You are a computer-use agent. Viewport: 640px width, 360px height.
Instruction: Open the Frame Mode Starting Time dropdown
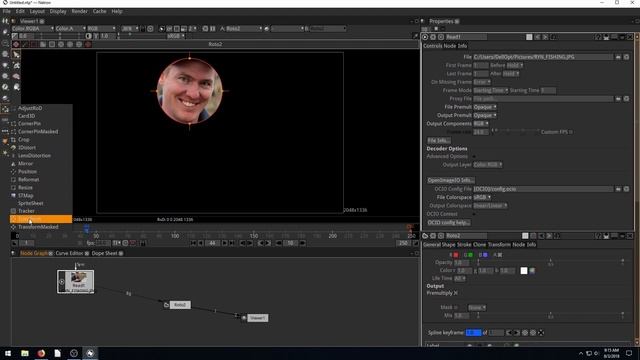[491, 91]
